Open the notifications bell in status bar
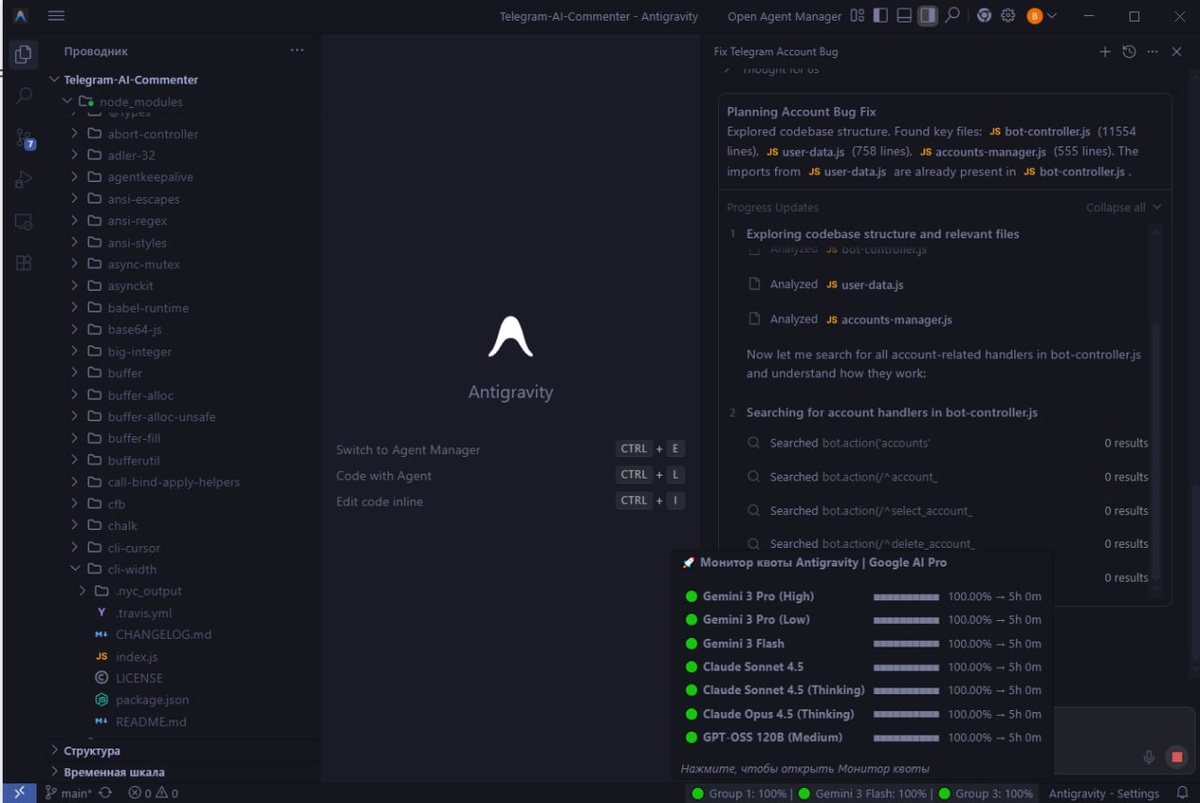Screen dimensions: 1200x803 click(1182, 793)
